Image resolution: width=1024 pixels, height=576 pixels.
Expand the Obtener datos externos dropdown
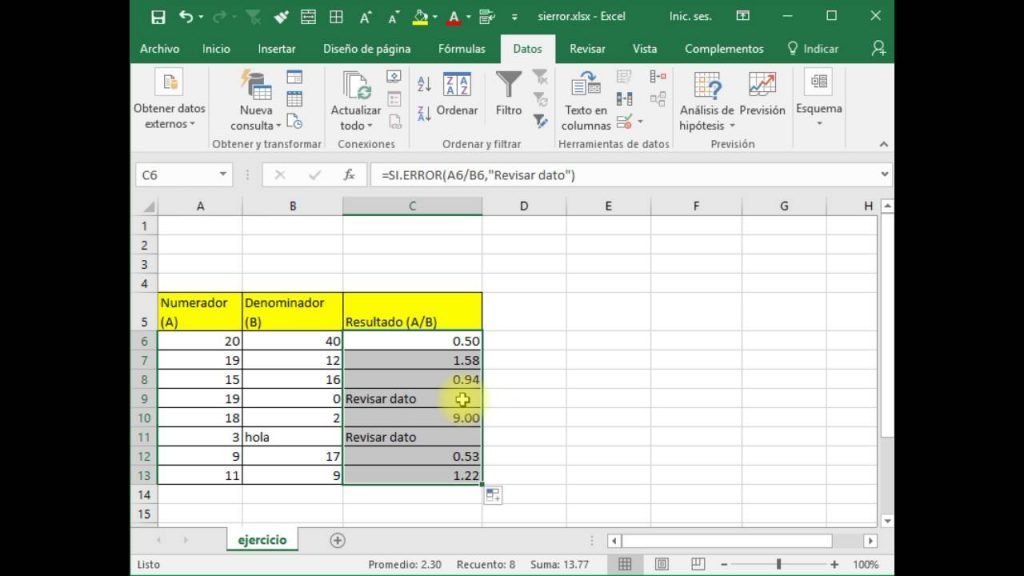coord(169,116)
